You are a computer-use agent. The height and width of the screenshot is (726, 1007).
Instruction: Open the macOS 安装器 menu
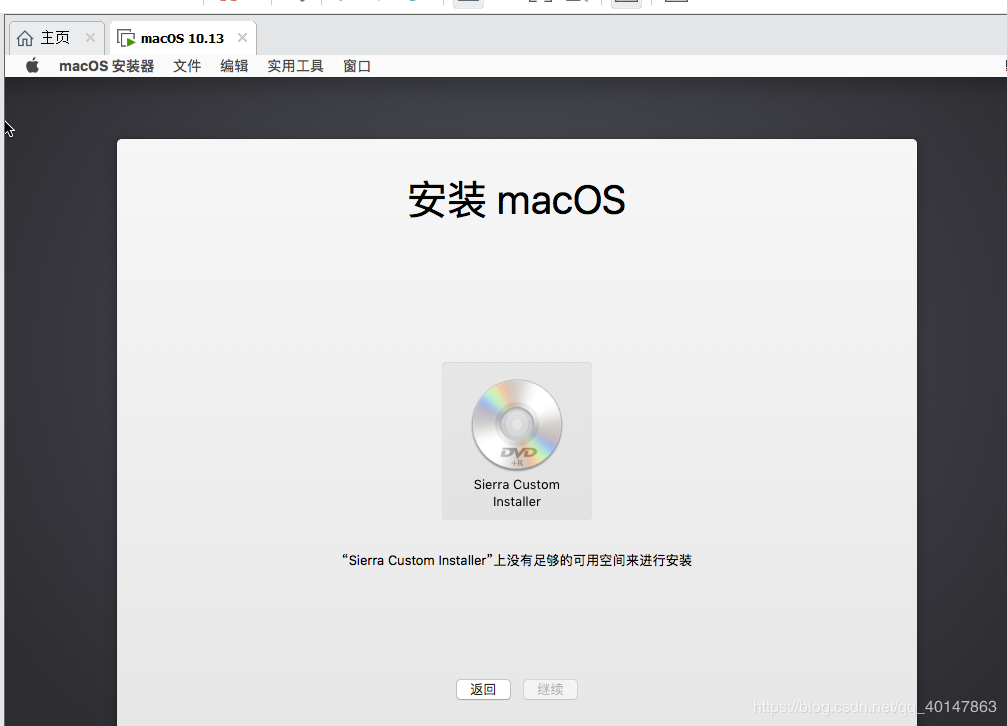pos(106,66)
